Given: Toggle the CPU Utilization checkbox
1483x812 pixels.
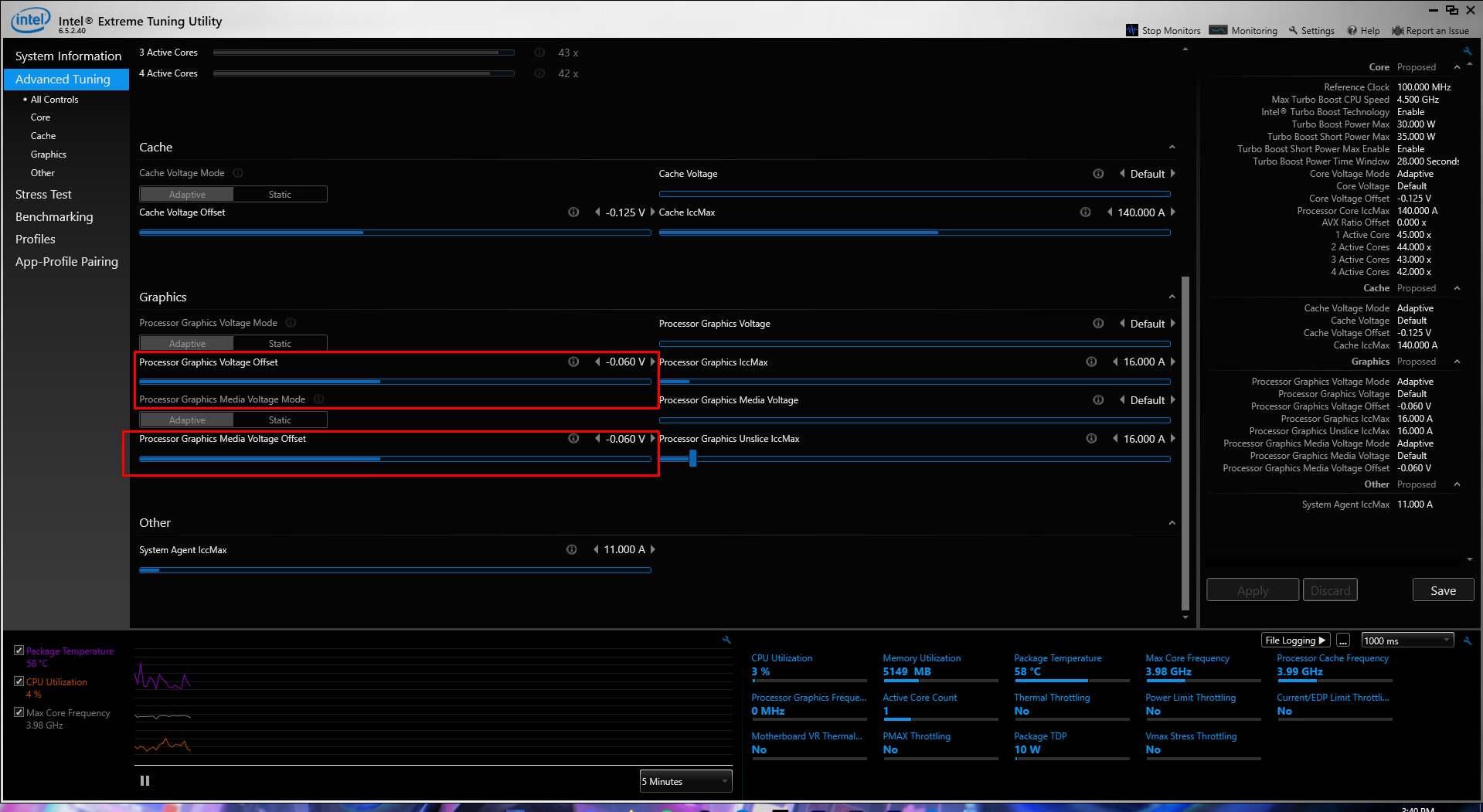Looking at the screenshot, I should 19,681.
